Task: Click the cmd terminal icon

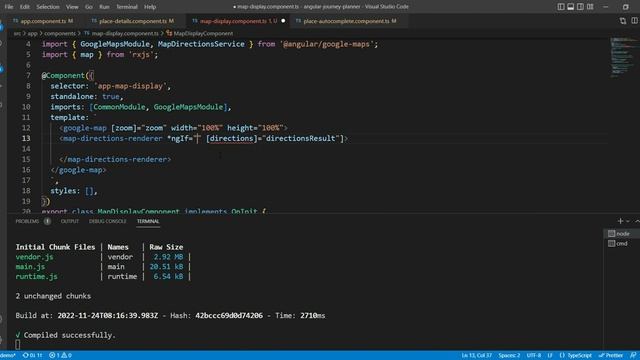Action: (x=611, y=243)
